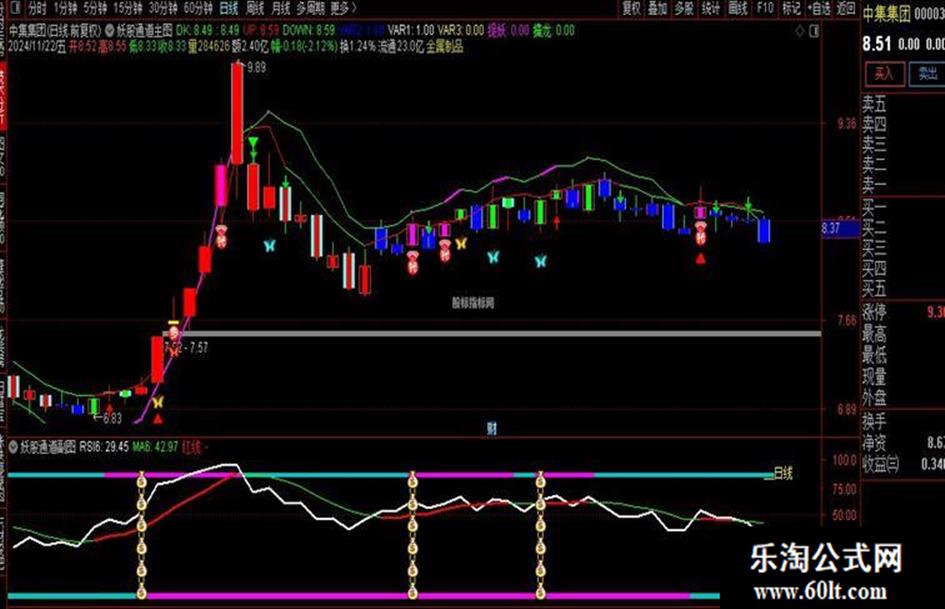
Task: Open the 统计 statistics tool
Action: pyautogui.click(x=711, y=8)
